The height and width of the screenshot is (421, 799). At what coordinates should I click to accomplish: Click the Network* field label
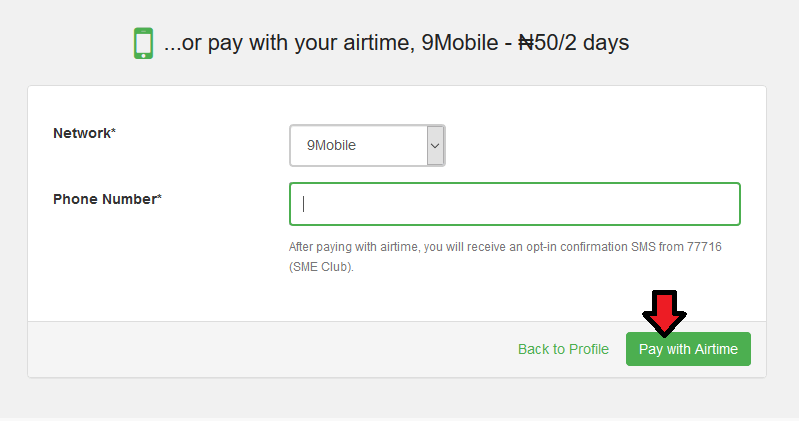(x=85, y=133)
